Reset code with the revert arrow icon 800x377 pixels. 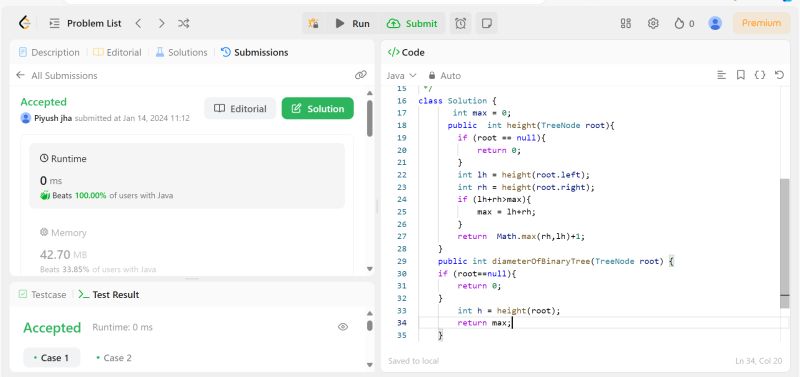[x=779, y=75]
